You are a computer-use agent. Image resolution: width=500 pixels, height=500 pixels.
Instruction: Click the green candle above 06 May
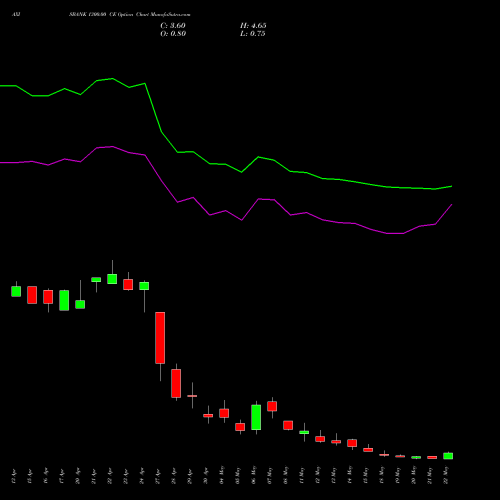pyautogui.click(x=256, y=417)
